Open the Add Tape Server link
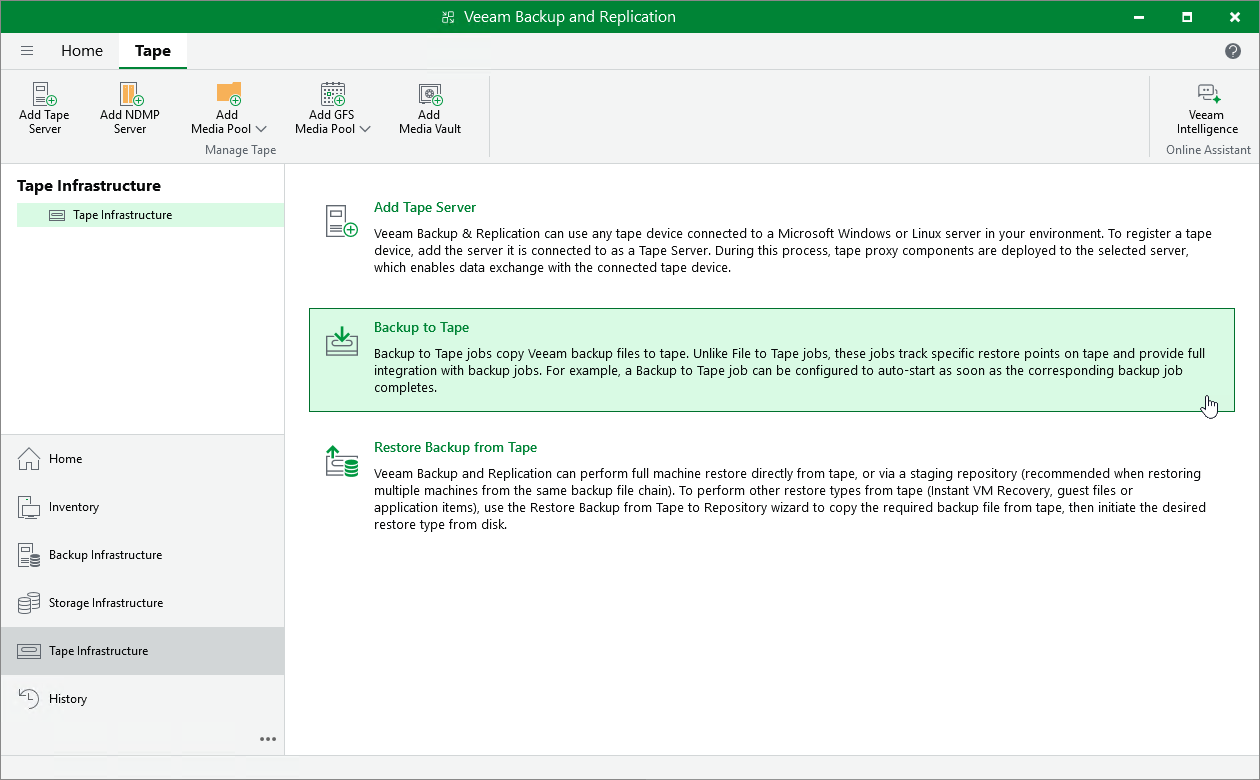Screen dimensions: 1260x780 (425, 208)
